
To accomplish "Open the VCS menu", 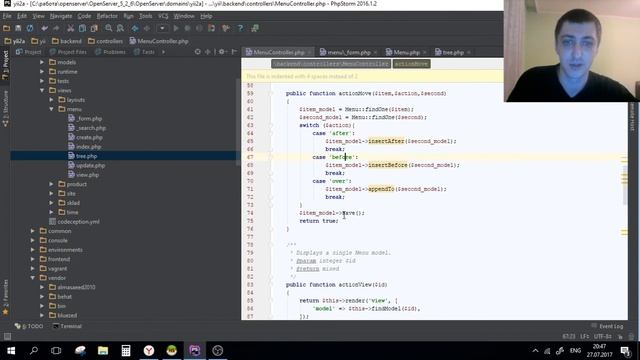I will point(163,16).
